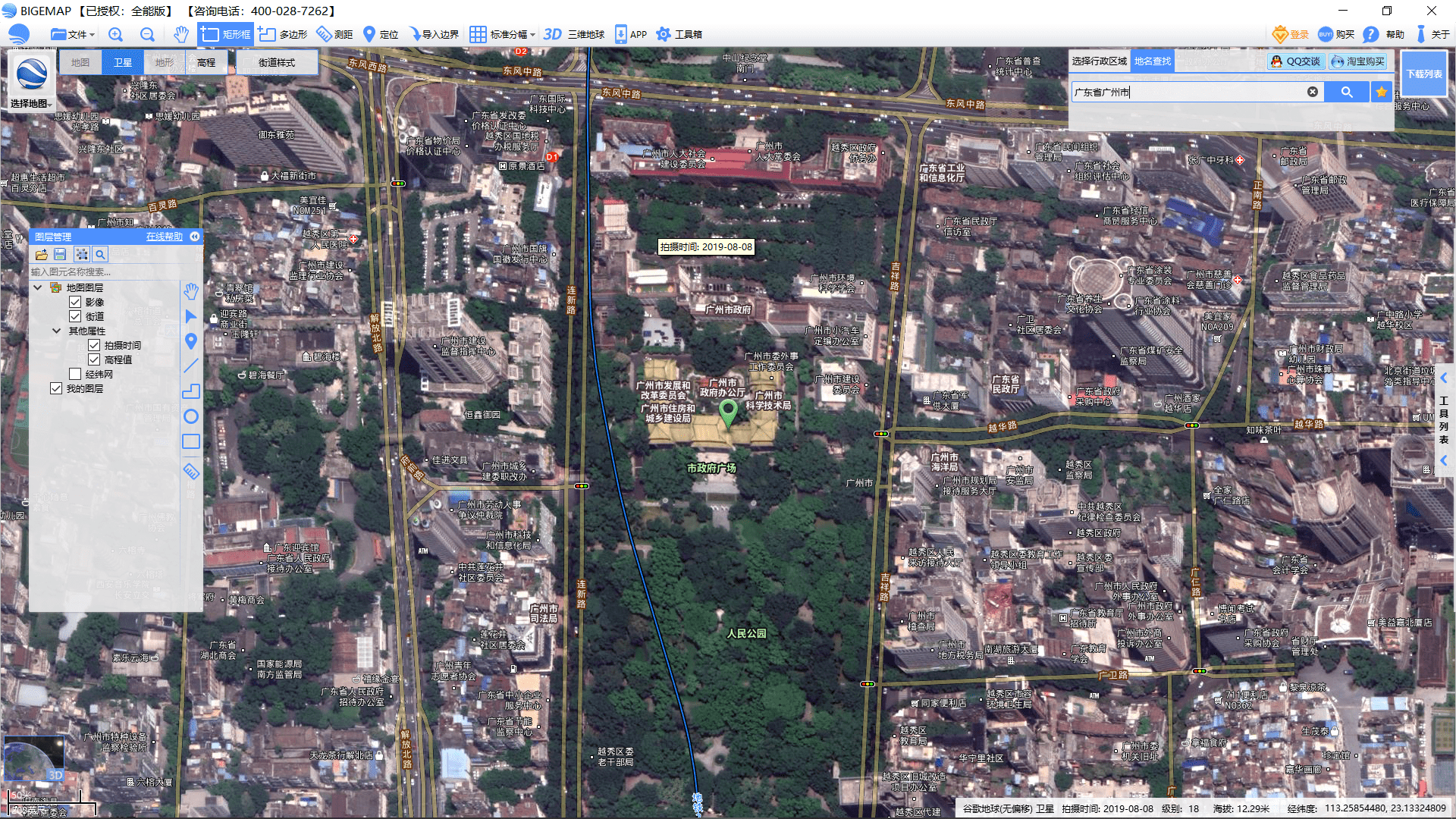This screenshot has height=819, width=1456.
Task: Select the rectangle drawing tool
Action: coord(191,441)
